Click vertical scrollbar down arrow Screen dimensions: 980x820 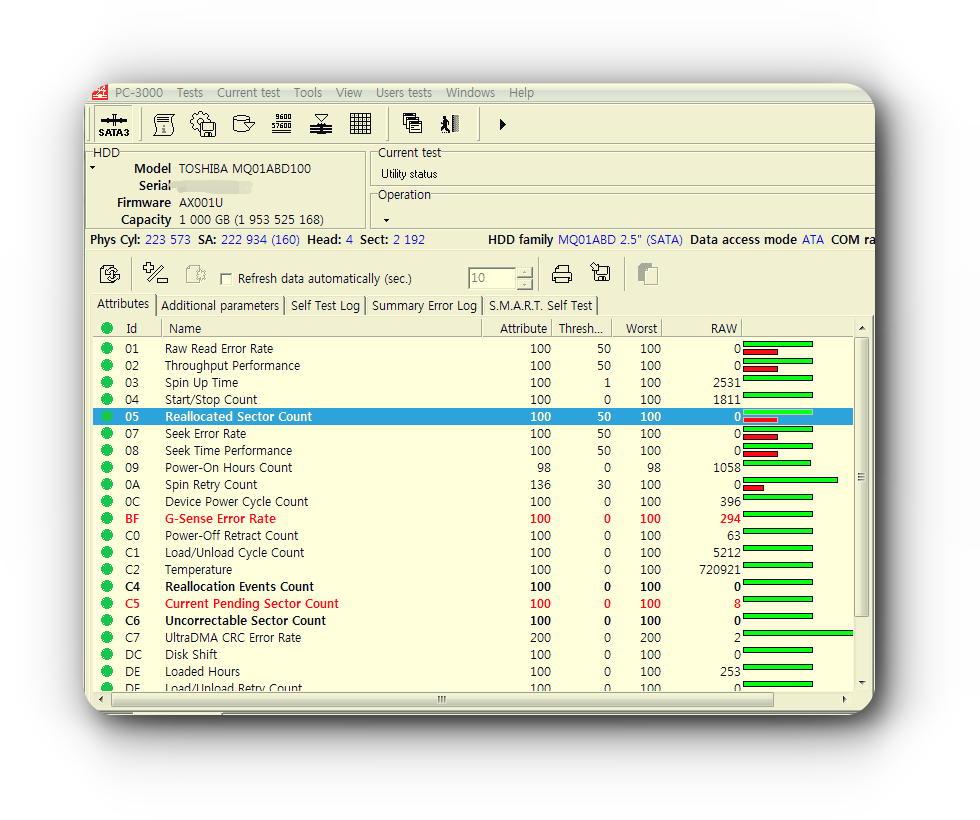pos(862,682)
